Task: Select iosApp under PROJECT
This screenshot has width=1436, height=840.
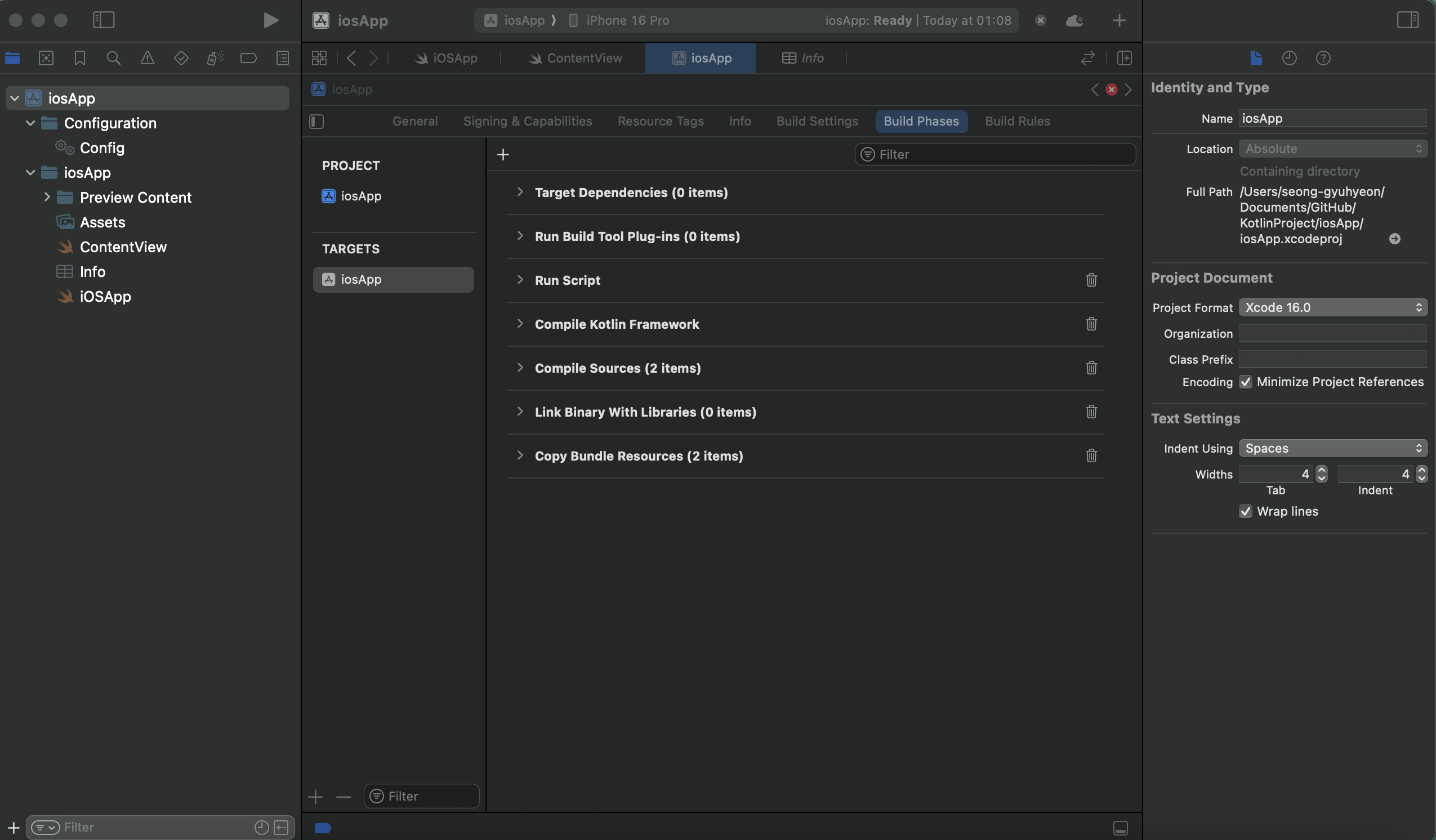Action: point(360,196)
